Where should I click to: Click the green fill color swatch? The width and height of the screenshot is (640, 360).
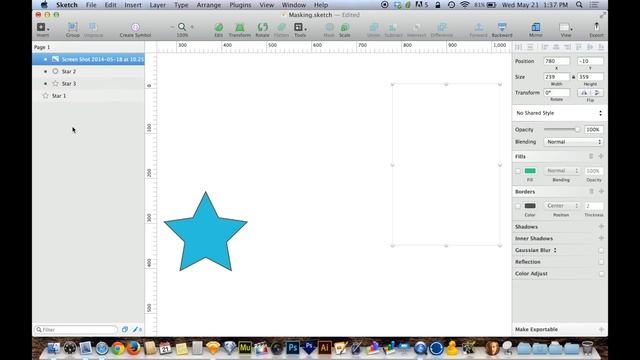click(x=530, y=171)
